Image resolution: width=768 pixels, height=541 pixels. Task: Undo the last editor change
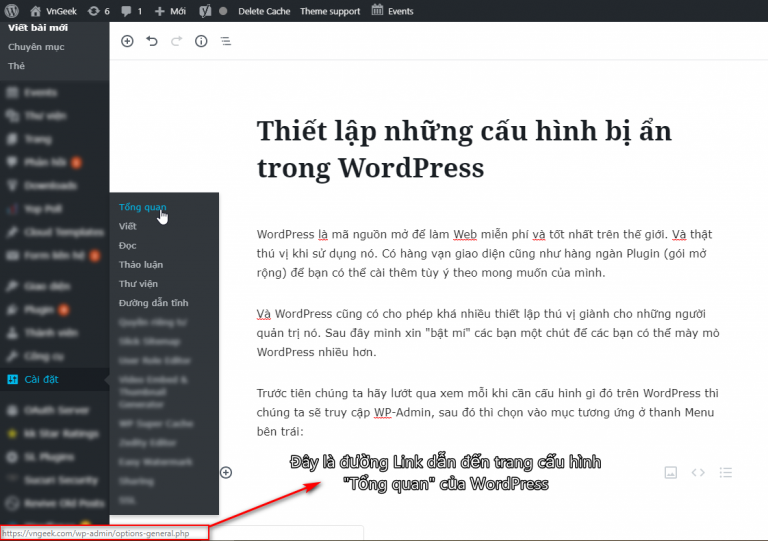152,41
